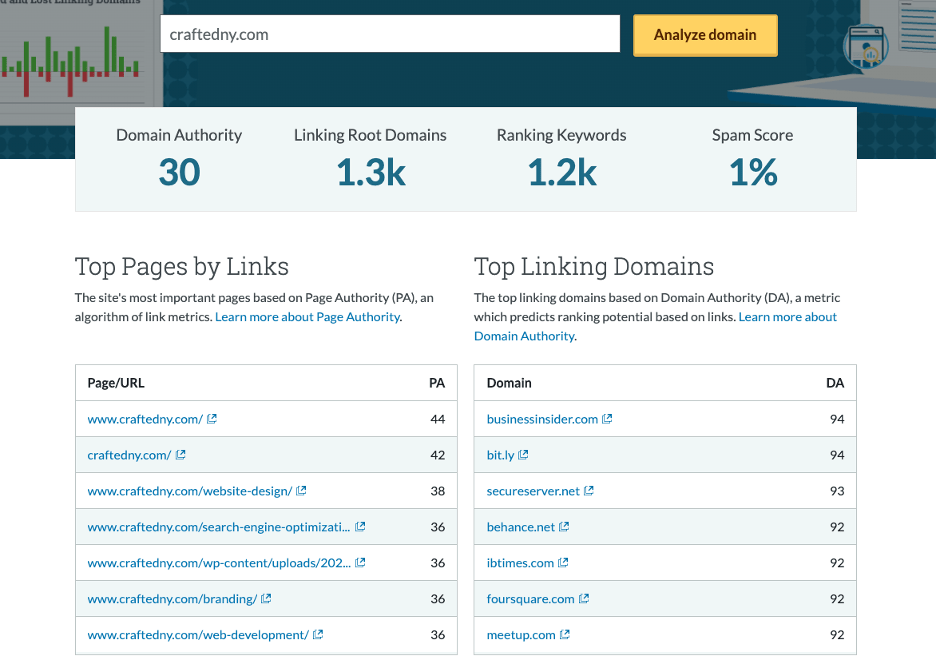Click external link icon beside secureserver.net

(589, 491)
